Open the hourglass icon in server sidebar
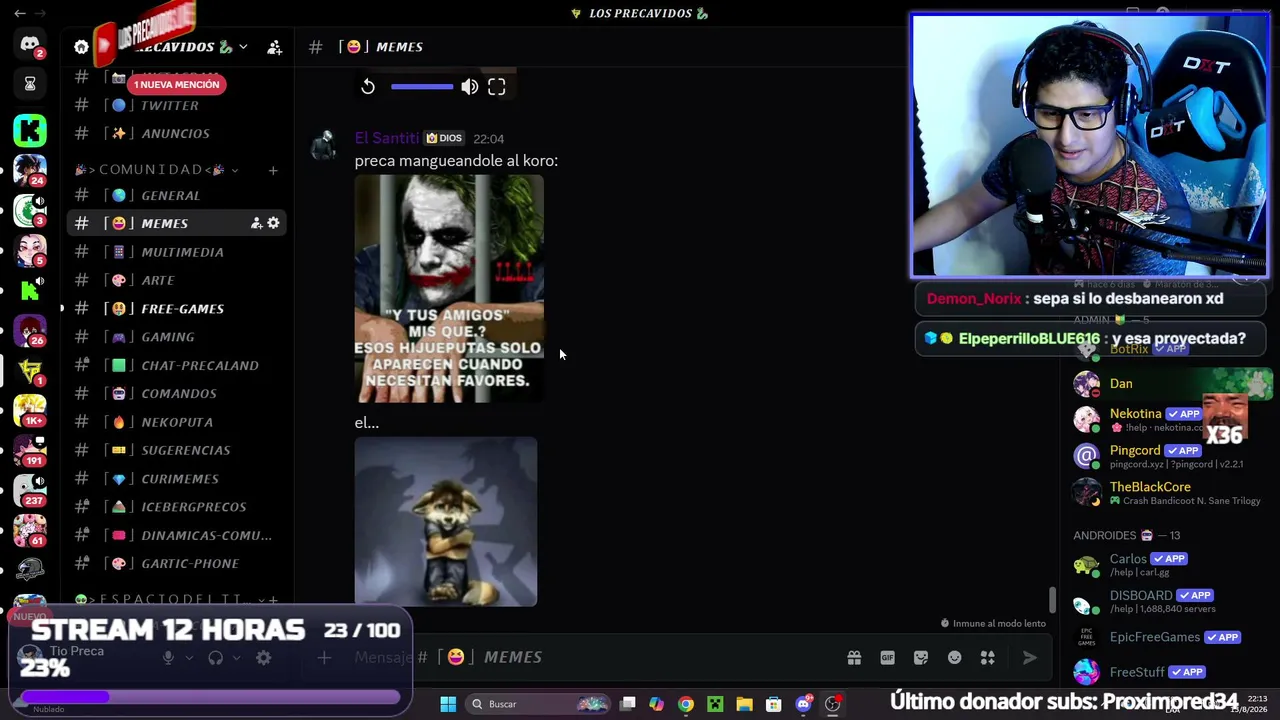Image resolution: width=1280 pixels, height=720 pixels. point(30,84)
